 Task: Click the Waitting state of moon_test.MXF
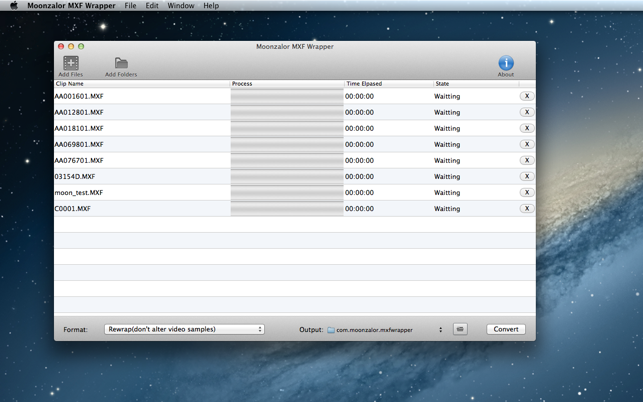pyautogui.click(x=447, y=192)
